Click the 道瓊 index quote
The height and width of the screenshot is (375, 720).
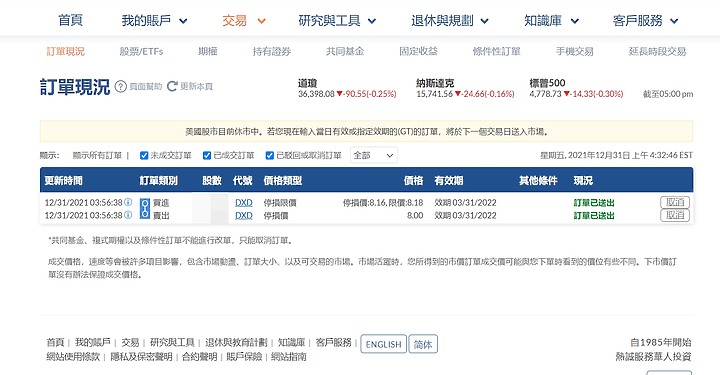pos(347,89)
